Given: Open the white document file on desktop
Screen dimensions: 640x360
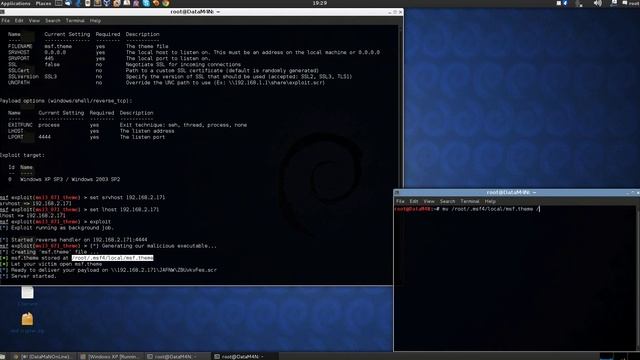Looking at the screenshot, I should point(27,292).
